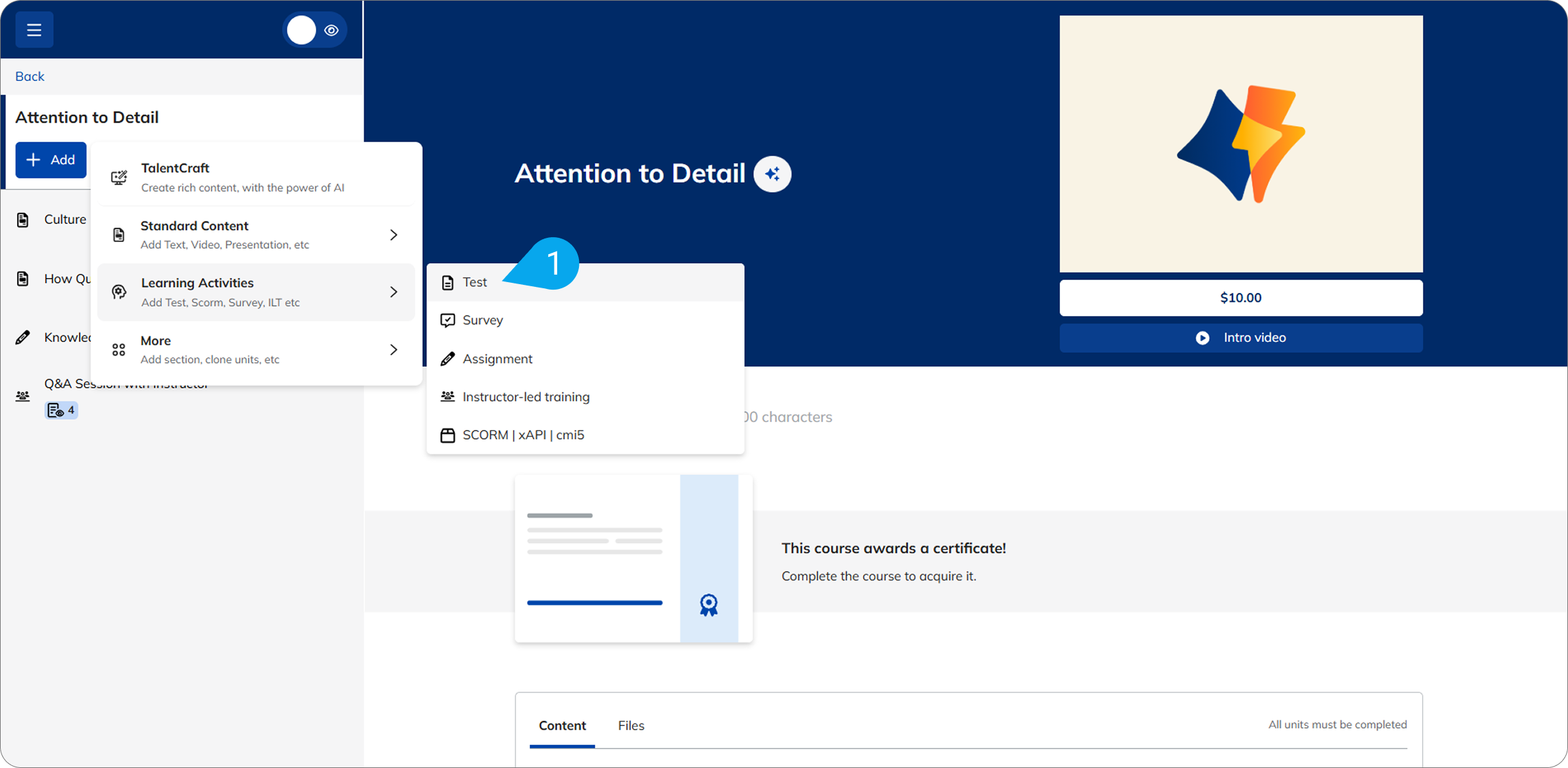
Task: Click the TalentCraft icon
Action: (x=119, y=178)
